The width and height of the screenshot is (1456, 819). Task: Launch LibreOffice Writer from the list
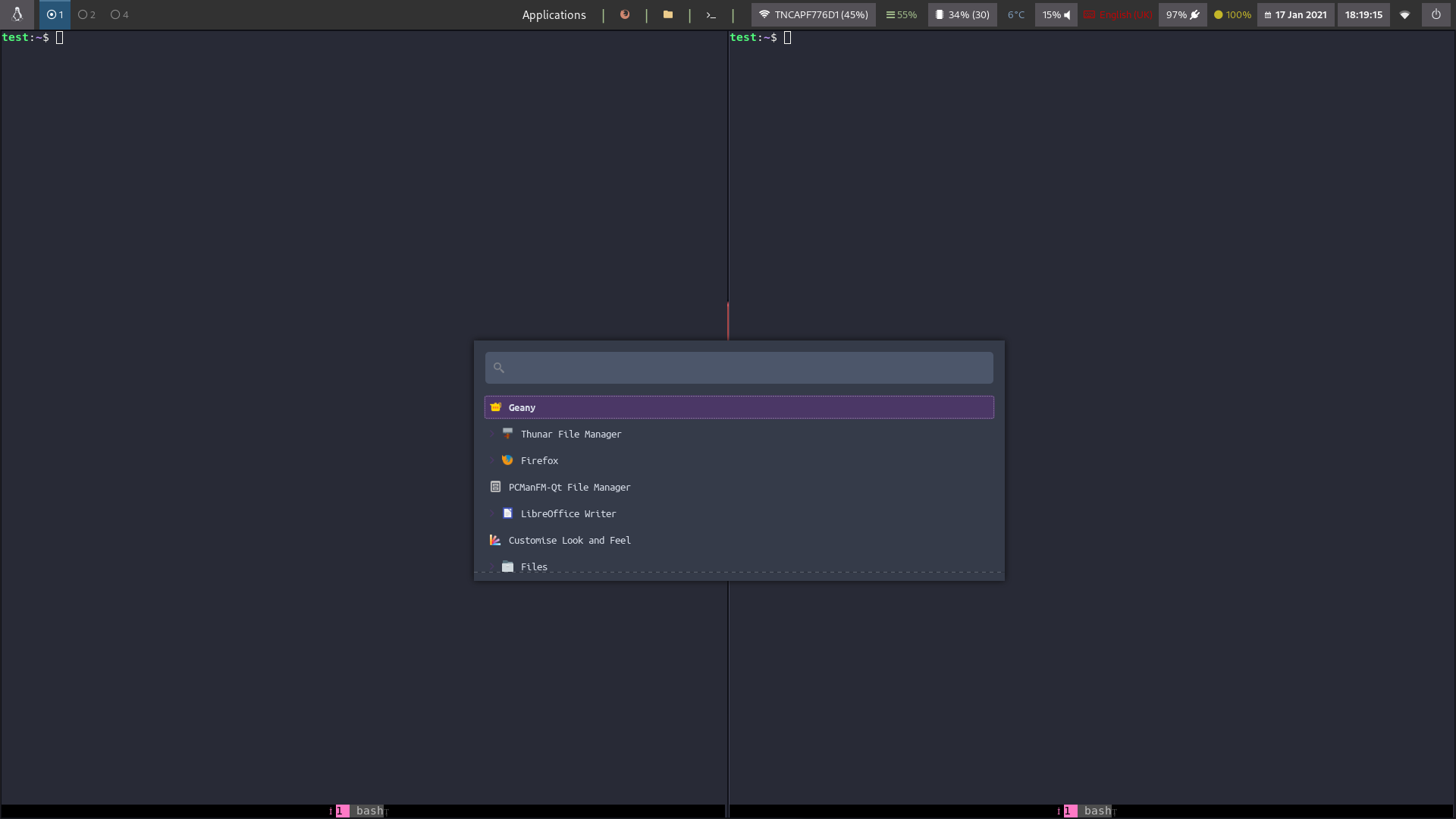pyautogui.click(x=568, y=513)
